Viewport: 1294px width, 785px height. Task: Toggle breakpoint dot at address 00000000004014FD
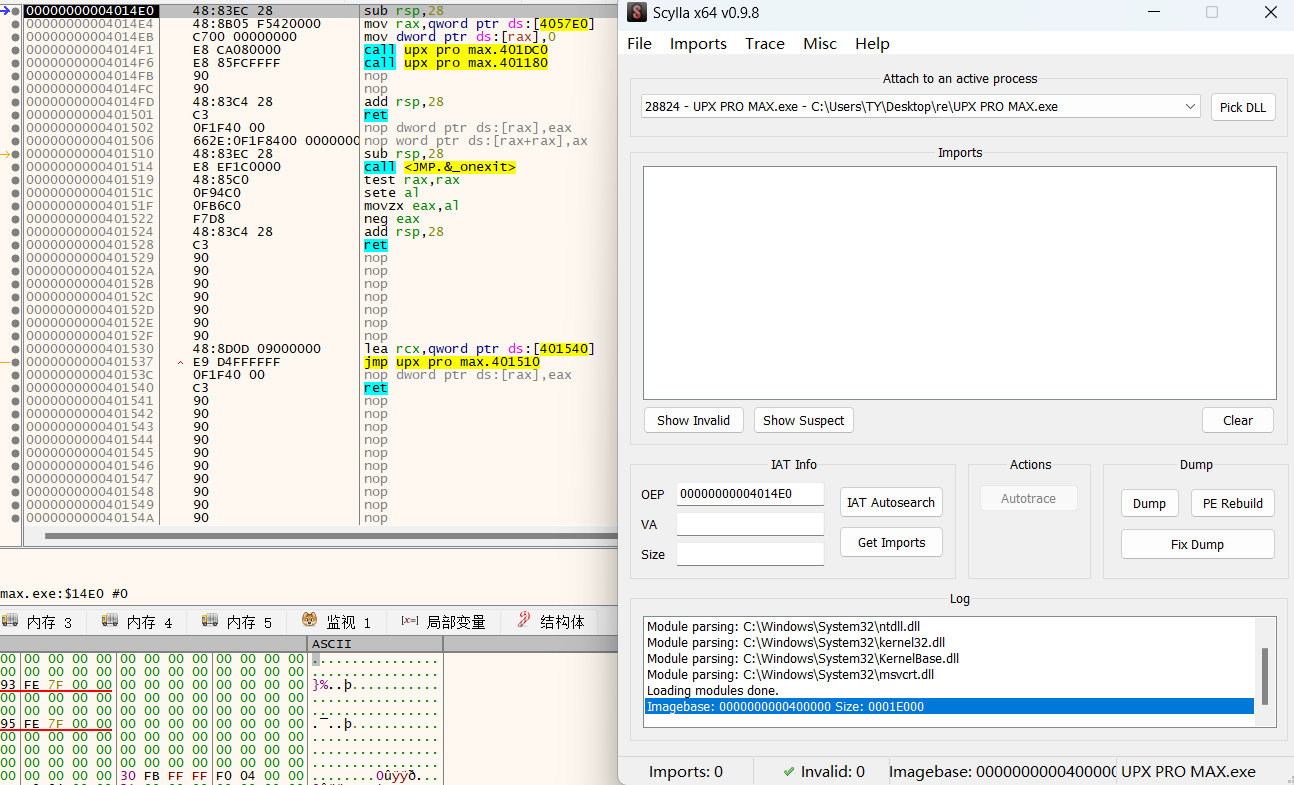coord(15,102)
